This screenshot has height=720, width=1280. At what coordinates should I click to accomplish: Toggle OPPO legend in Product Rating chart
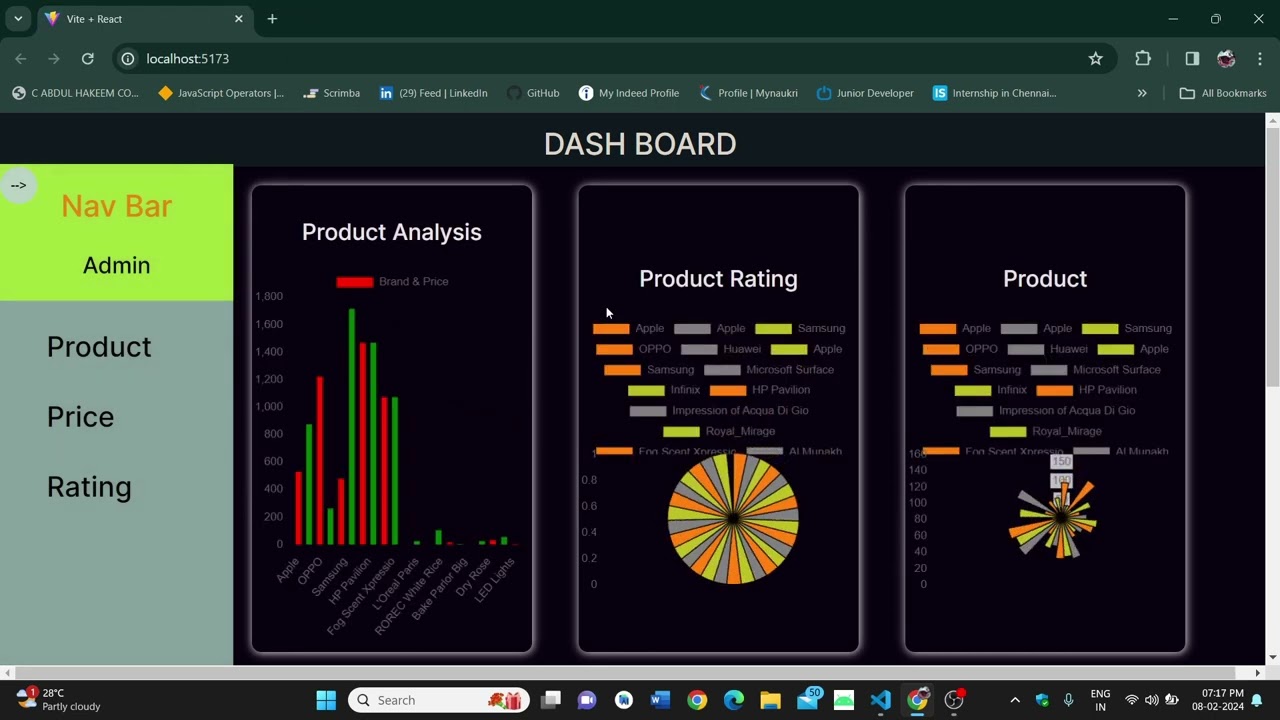click(x=634, y=349)
